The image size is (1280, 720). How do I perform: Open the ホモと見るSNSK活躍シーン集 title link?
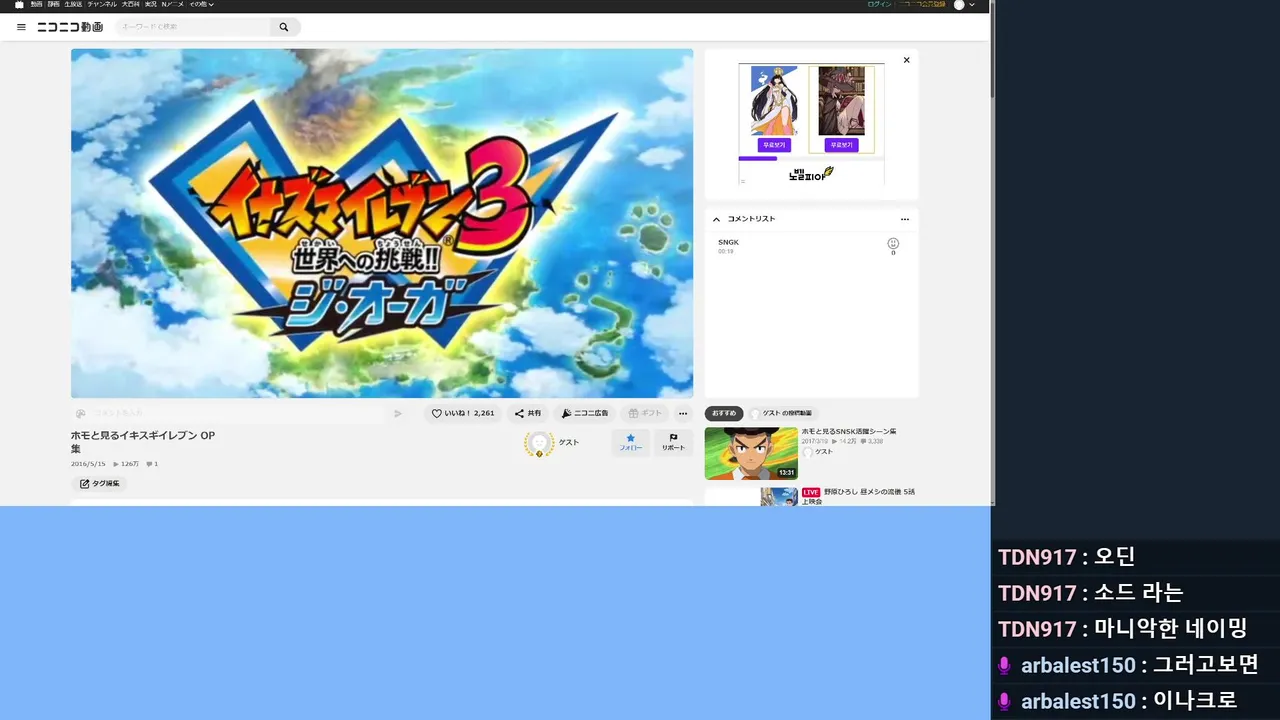click(849, 431)
